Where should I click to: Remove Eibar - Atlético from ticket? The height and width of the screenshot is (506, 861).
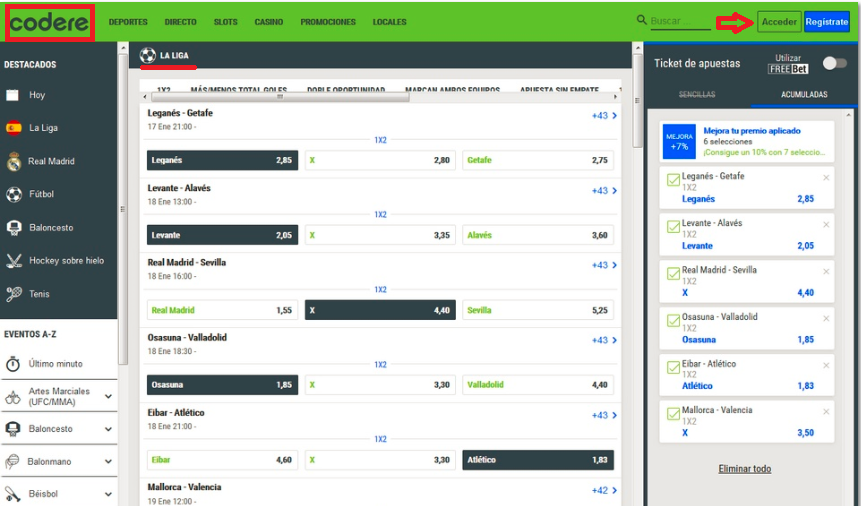[x=826, y=365]
